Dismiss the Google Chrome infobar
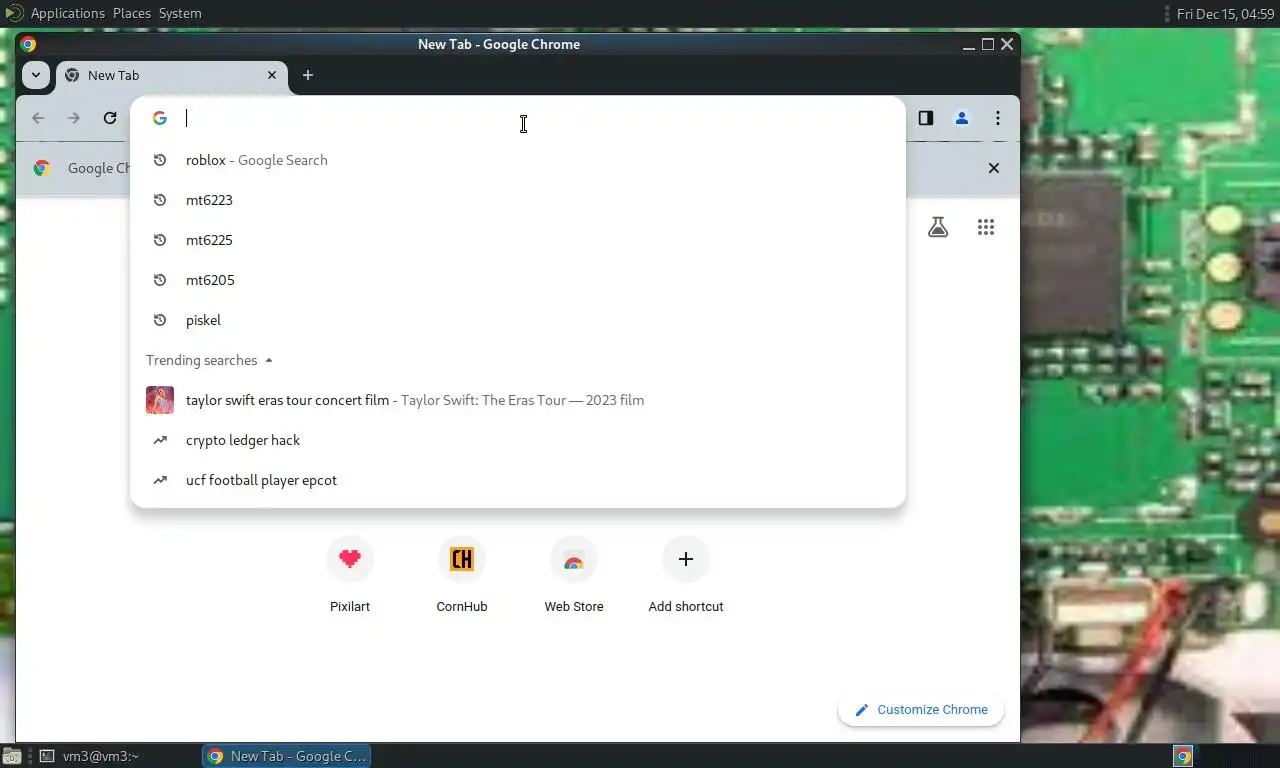The image size is (1280, 768). click(994, 168)
